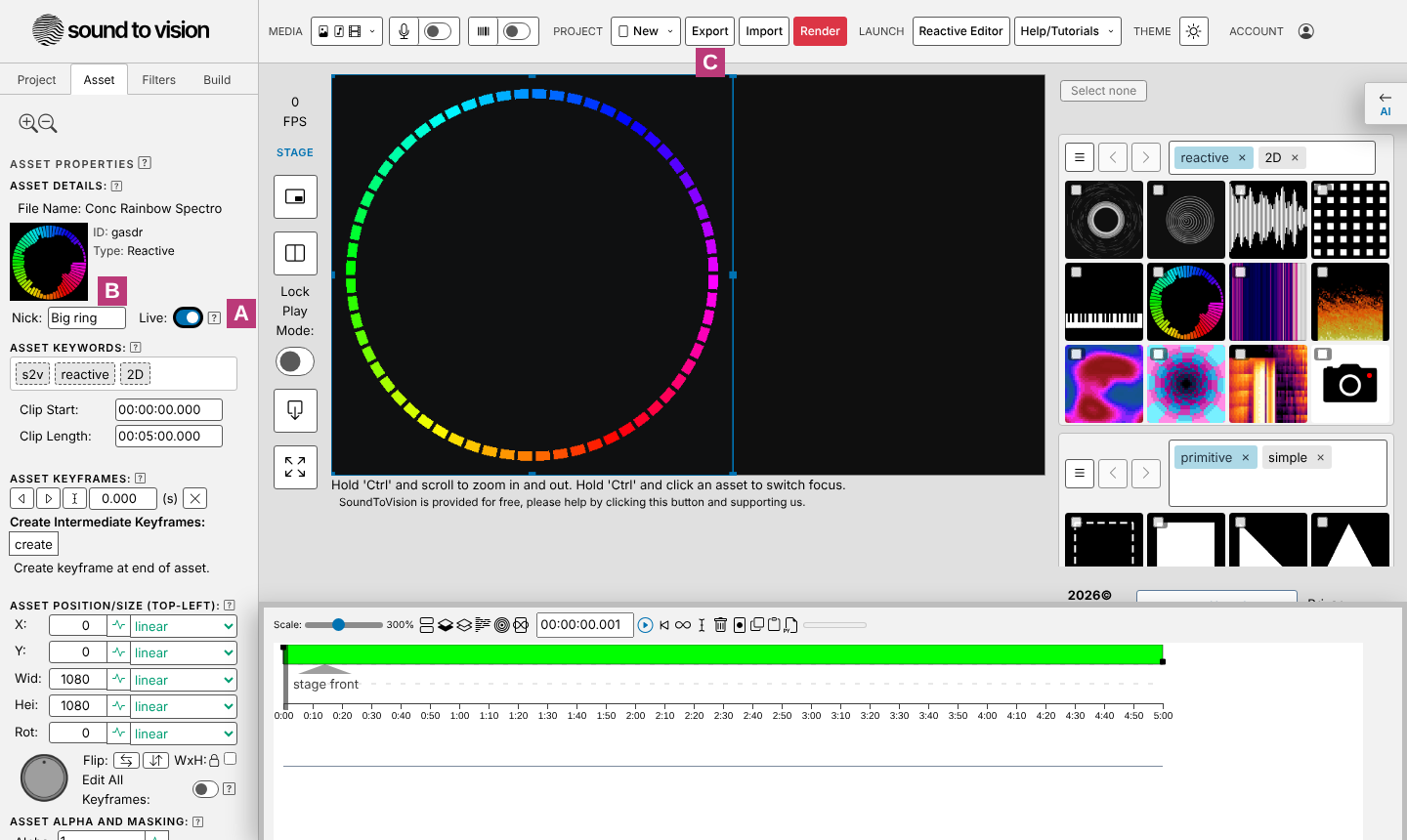Remove the reactive filter tag
The height and width of the screenshot is (840, 1407).
point(1242,158)
